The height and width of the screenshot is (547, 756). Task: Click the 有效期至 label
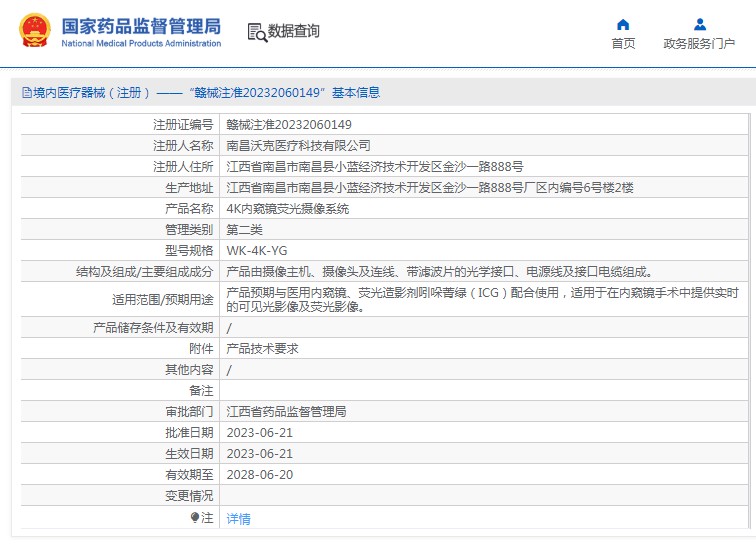(x=189, y=475)
